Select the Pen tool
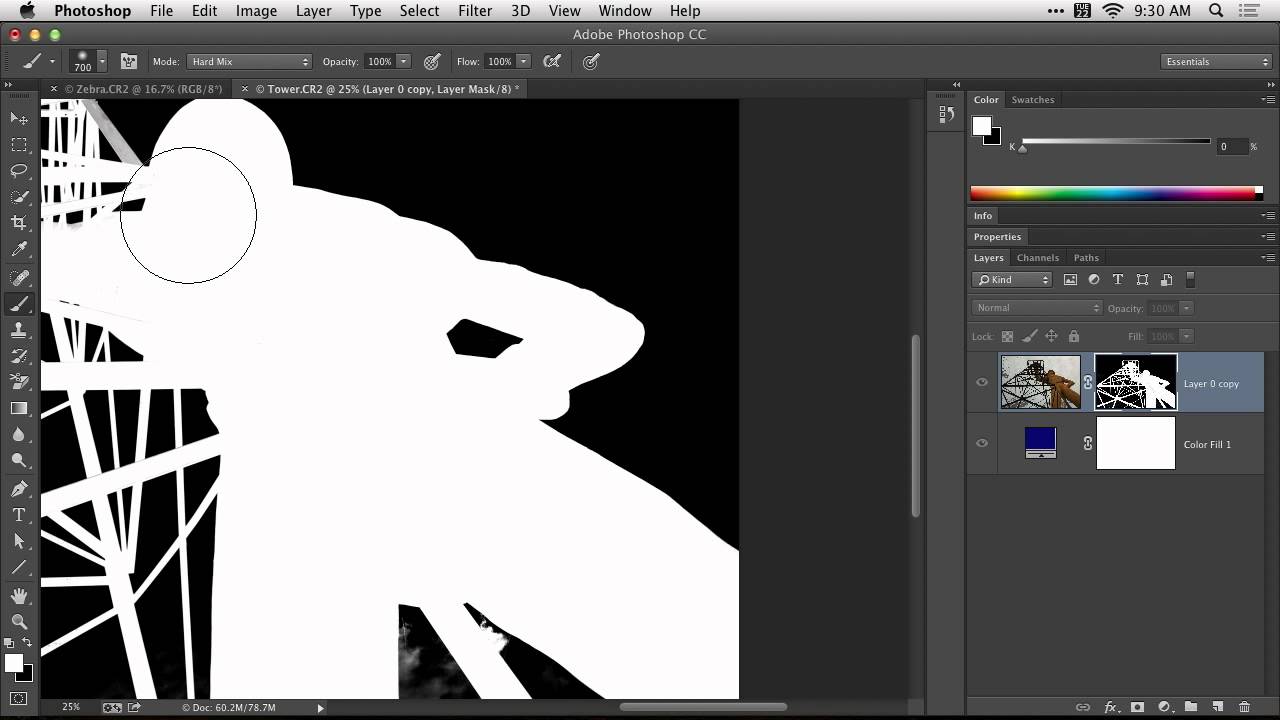 (x=19, y=489)
